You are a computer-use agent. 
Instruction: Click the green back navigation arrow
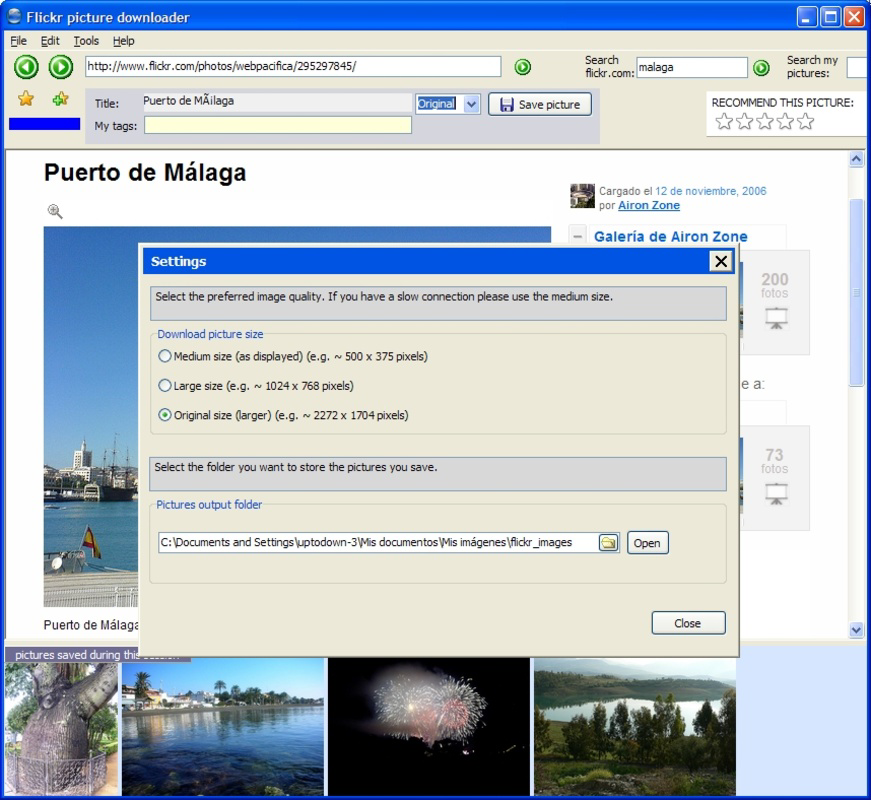click(27, 67)
